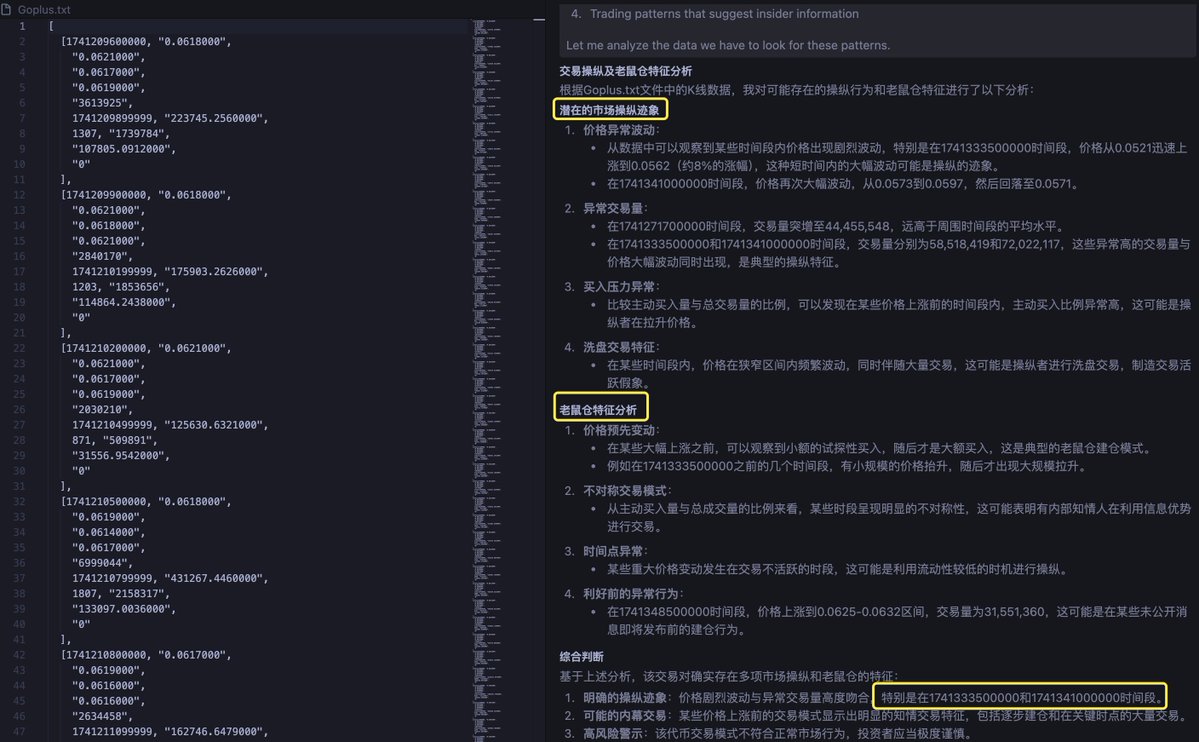
Task: Click line number 42 in the gutter
Action: click(x=21, y=655)
